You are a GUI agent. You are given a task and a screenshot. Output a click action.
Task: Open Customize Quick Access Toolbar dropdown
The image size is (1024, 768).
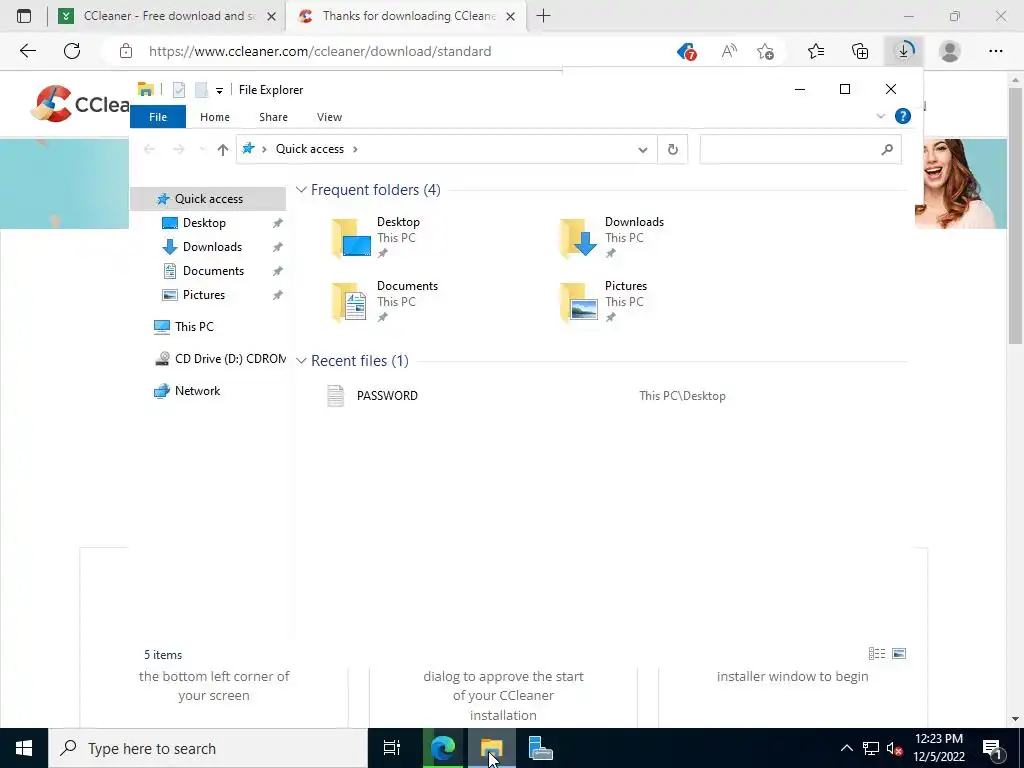pyautogui.click(x=219, y=91)
